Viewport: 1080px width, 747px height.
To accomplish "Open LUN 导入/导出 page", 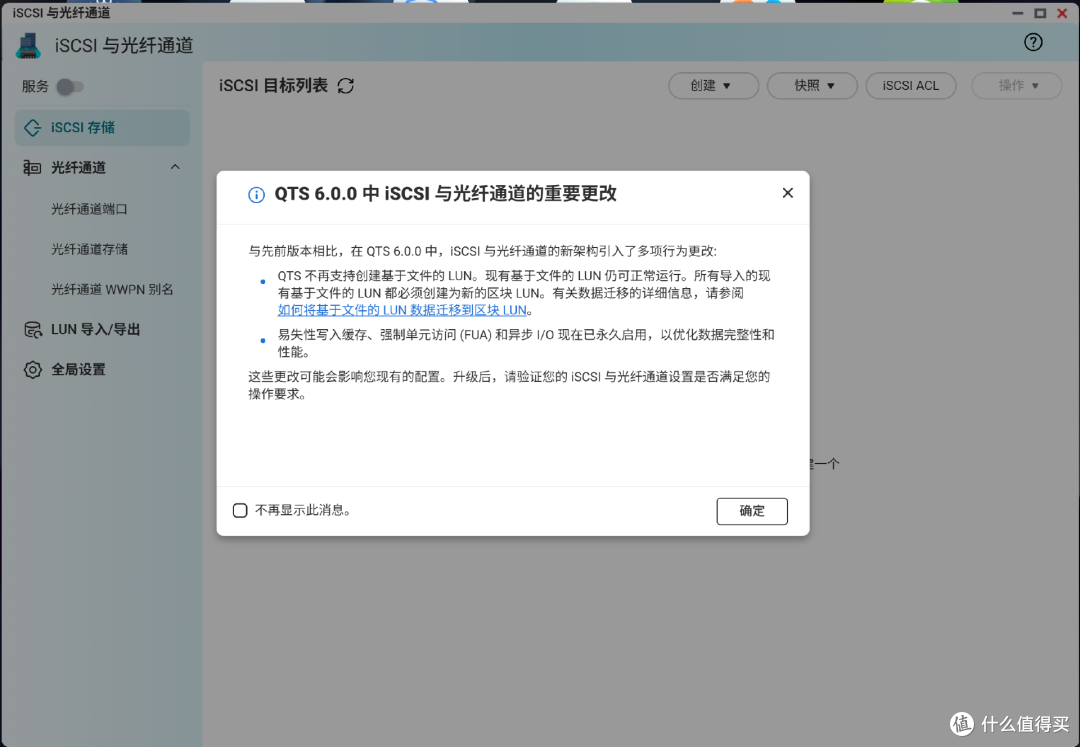I will (x=95, y=330).
